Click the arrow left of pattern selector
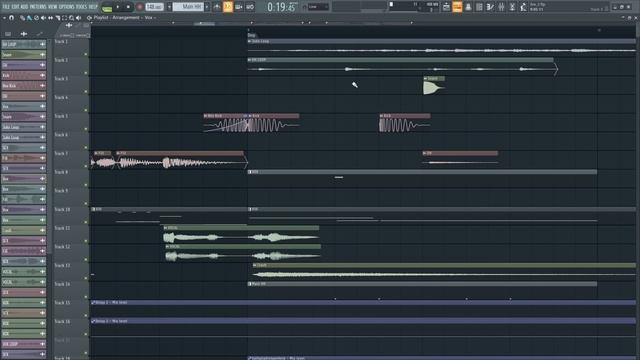The image size is (640, 360). coord(169,7)
